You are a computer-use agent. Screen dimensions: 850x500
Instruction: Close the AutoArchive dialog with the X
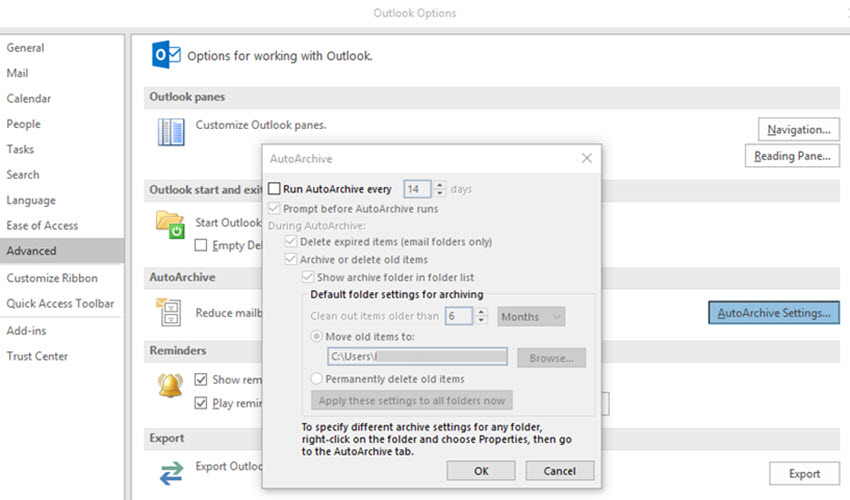pos(587,158)
